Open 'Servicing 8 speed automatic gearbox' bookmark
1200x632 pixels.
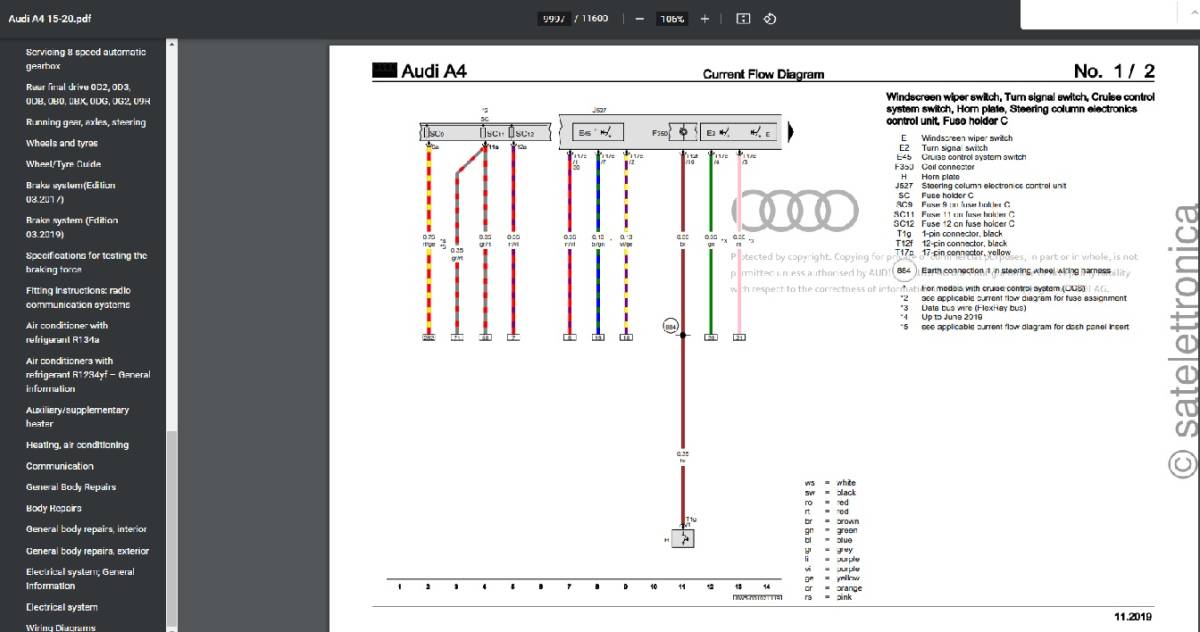[86, 59]
